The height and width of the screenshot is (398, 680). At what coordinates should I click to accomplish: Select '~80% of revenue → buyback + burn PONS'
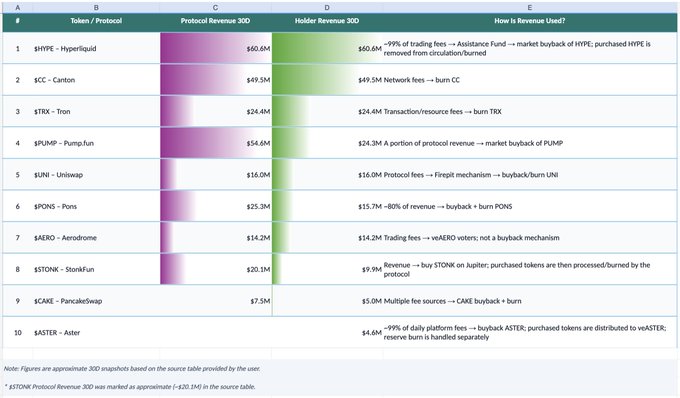point(530,206)
